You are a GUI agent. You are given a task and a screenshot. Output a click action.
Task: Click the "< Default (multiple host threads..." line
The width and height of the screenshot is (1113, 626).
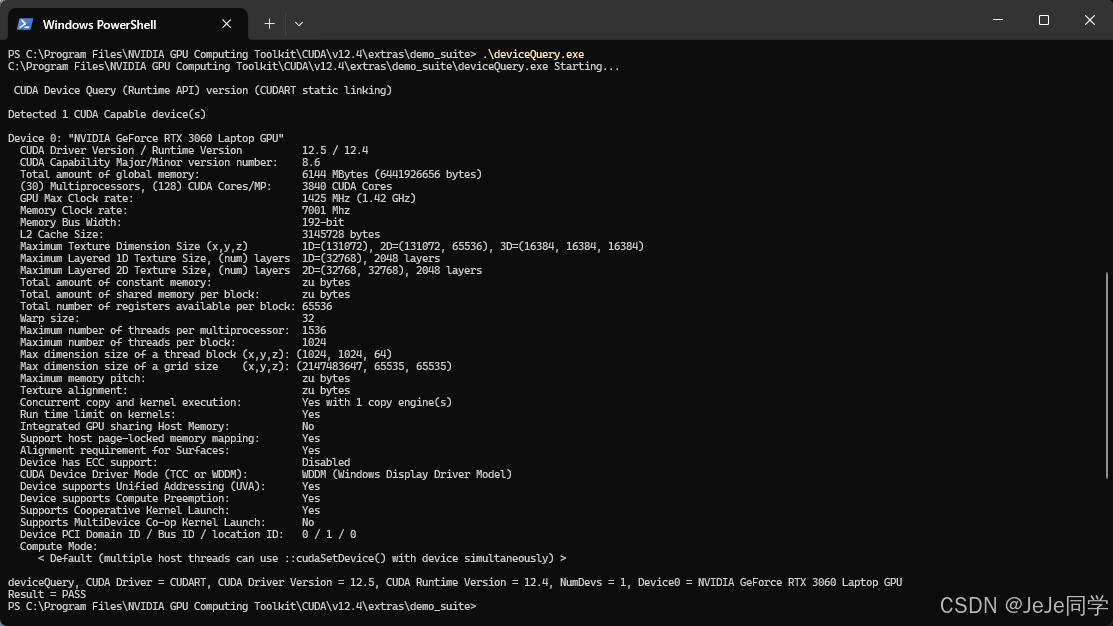point(302,559)
